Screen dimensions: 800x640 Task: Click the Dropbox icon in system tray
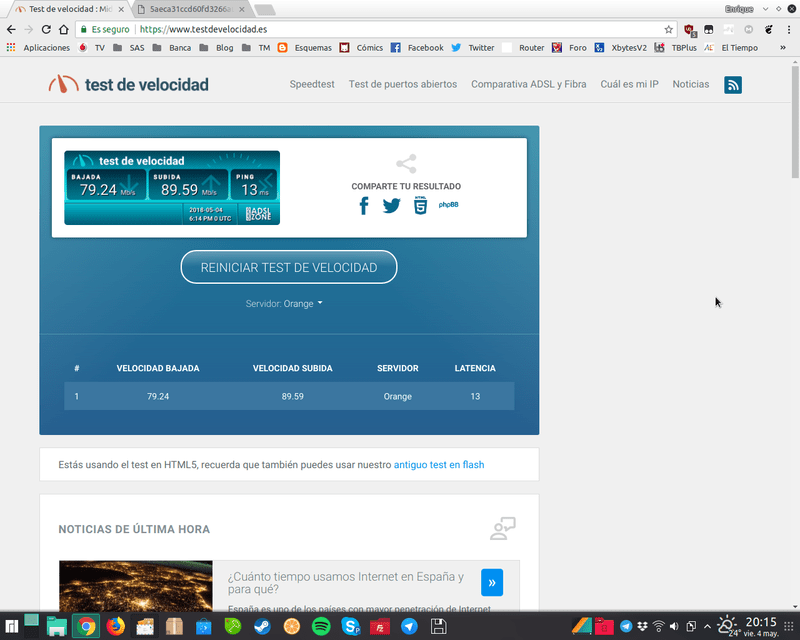pyautogui.click(x=642, y=626)
